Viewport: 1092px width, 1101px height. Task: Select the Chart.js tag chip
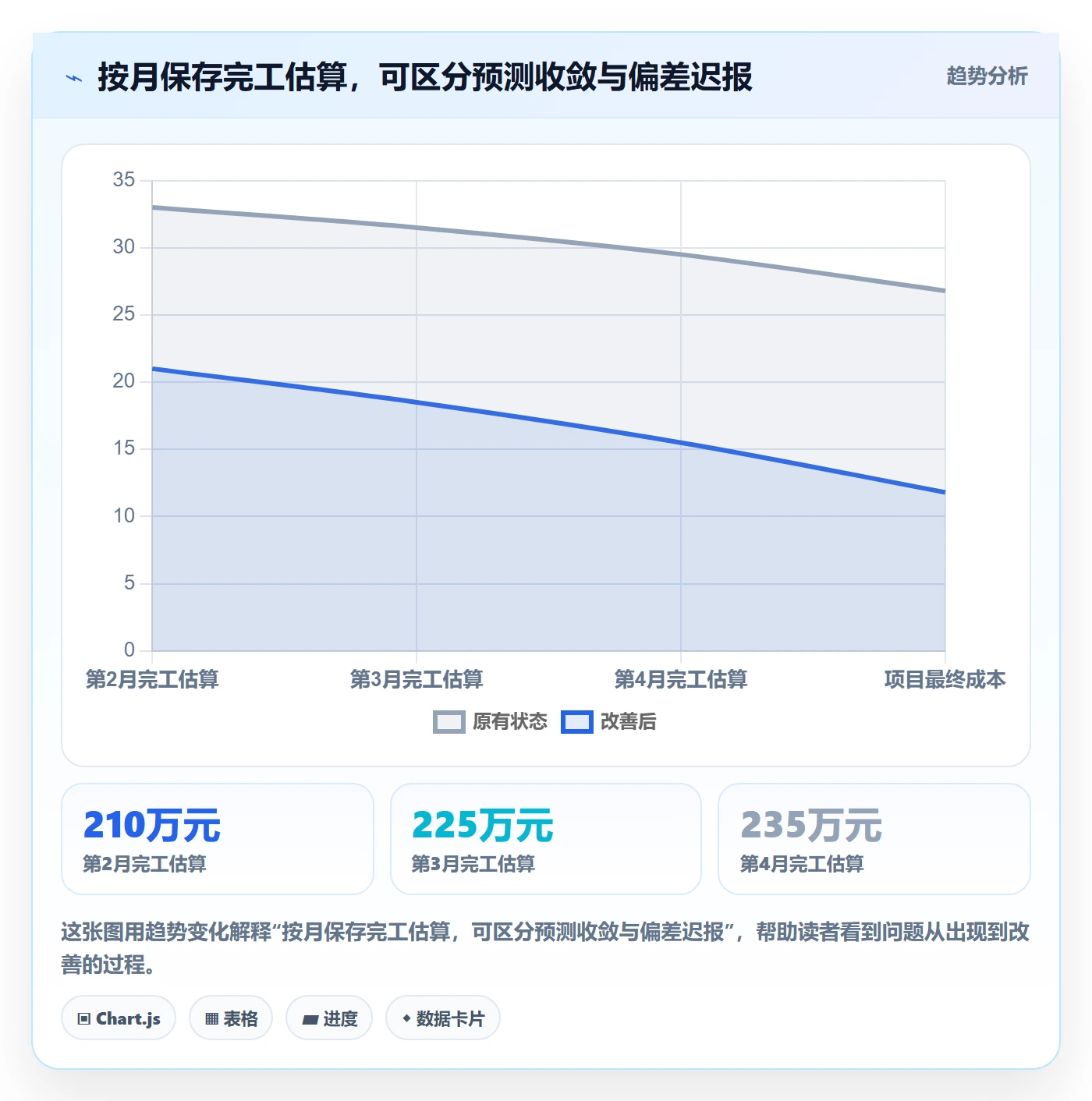[119, 1018]
